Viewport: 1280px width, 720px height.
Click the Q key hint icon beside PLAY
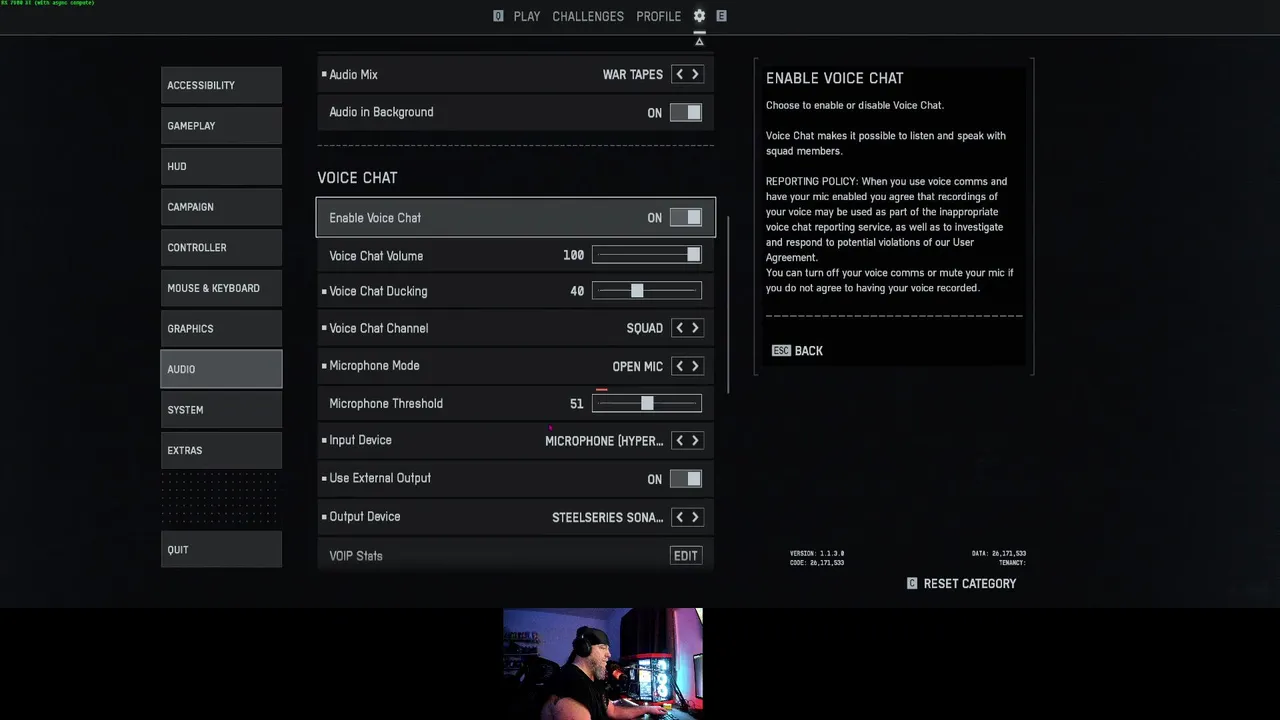point(498,16)
